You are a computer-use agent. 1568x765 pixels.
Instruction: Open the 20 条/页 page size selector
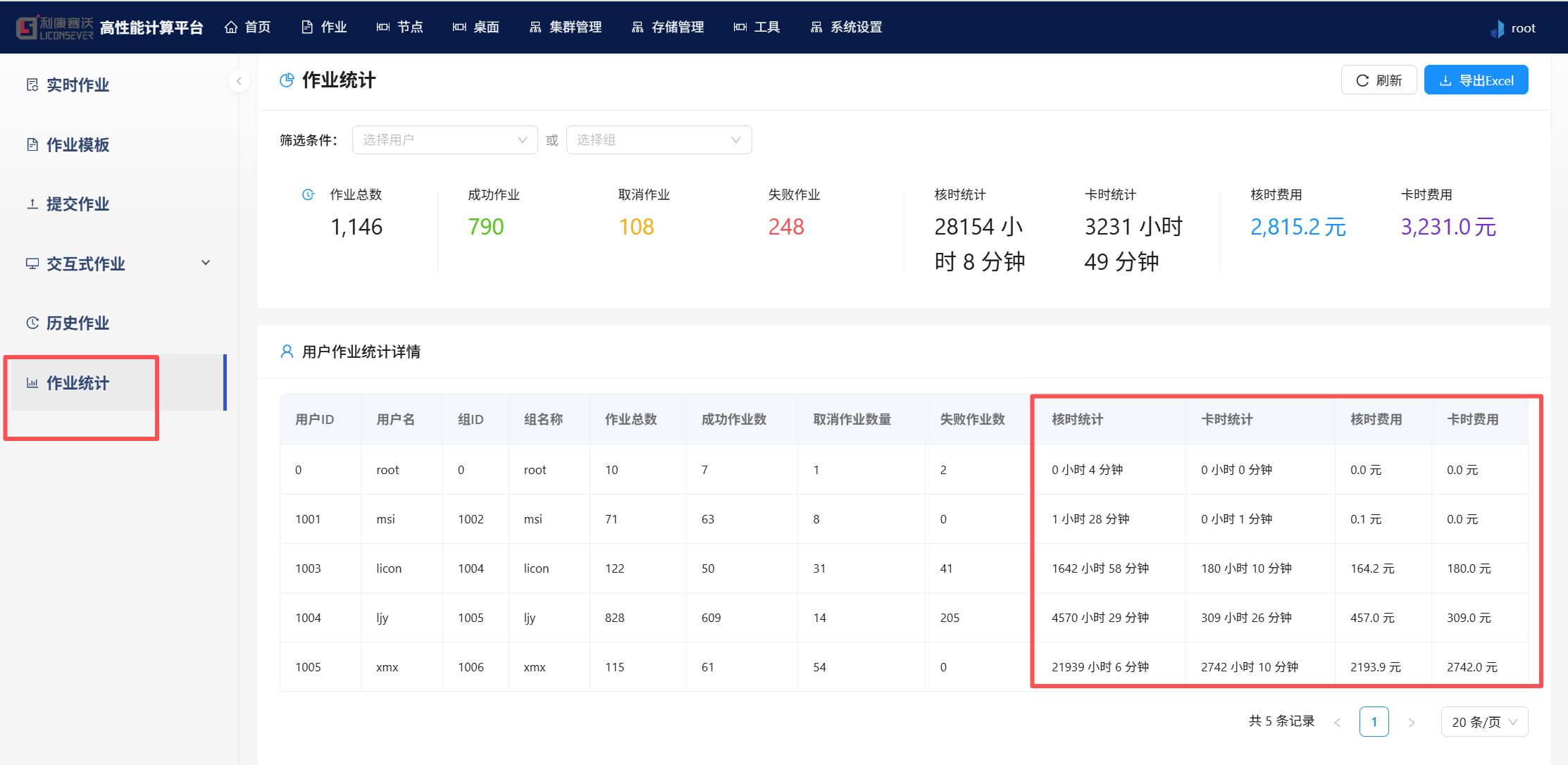click(x=1483, y=722)
